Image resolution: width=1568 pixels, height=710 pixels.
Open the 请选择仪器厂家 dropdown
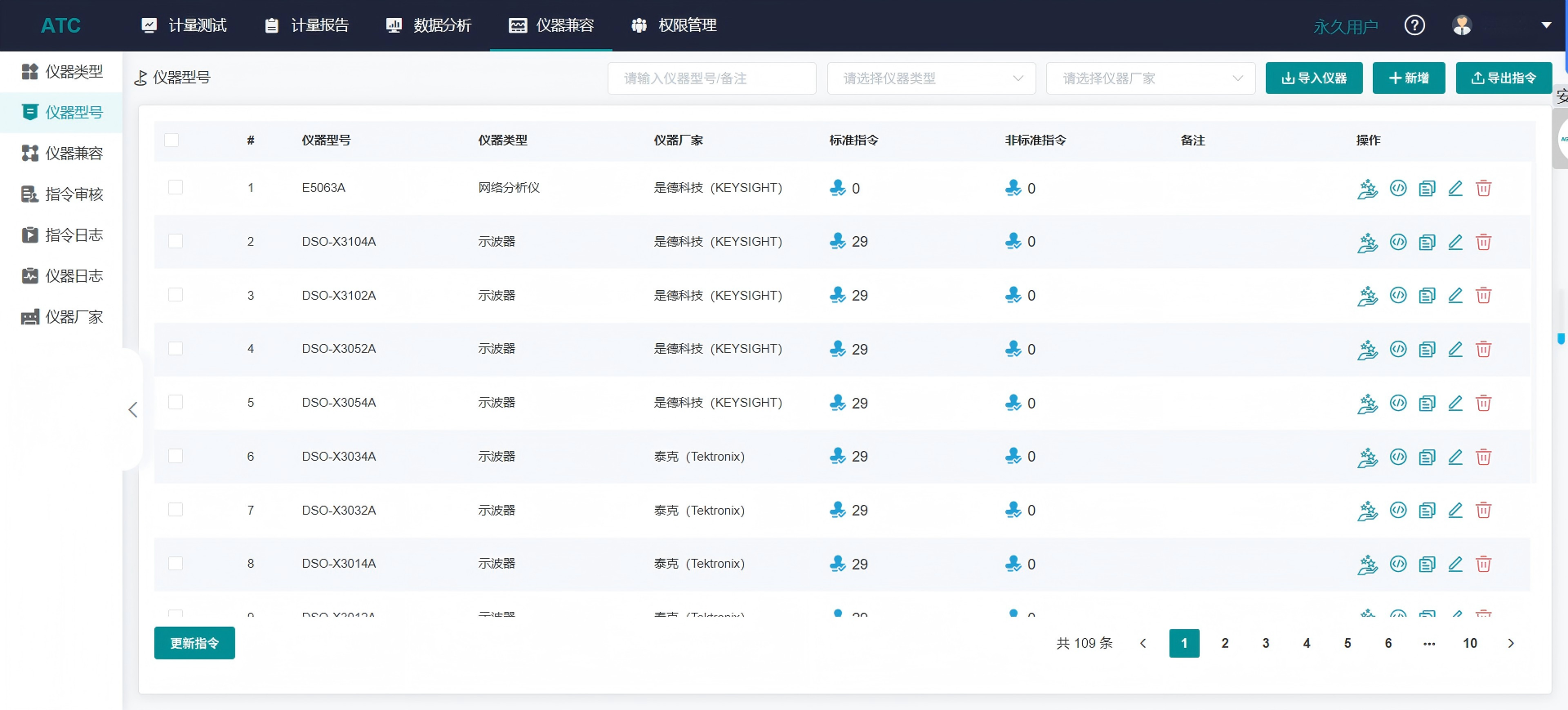tap(1151, 78)
